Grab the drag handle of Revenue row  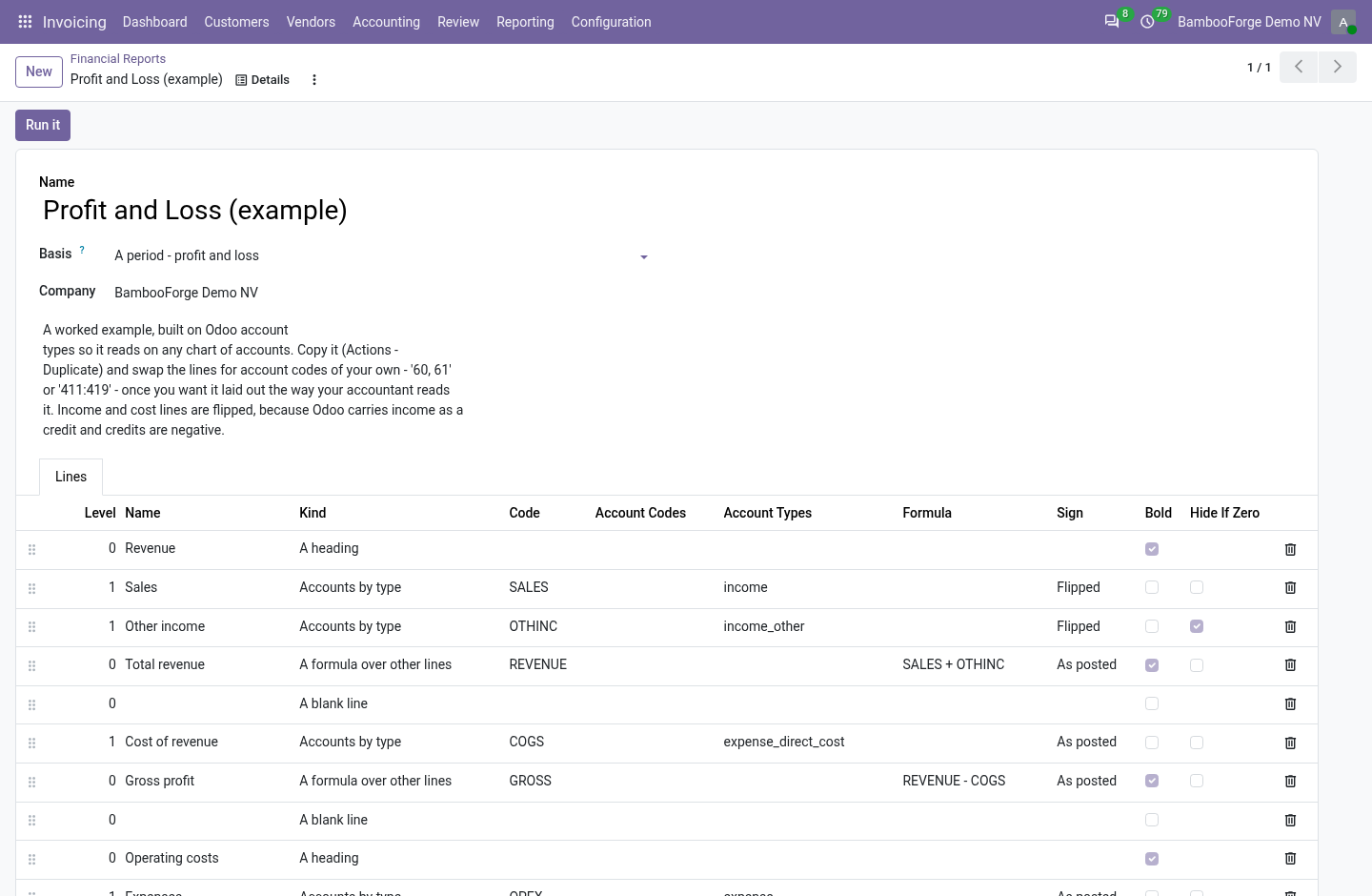pos(32,549)
